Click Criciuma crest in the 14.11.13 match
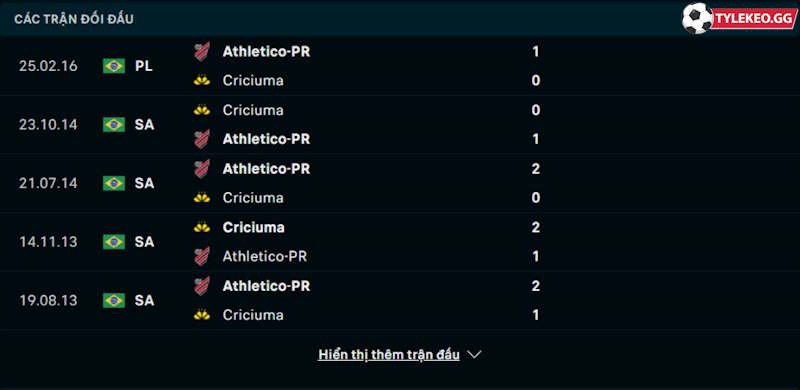The height and width of the screenshot is (390, 800). tap(202, 227)
